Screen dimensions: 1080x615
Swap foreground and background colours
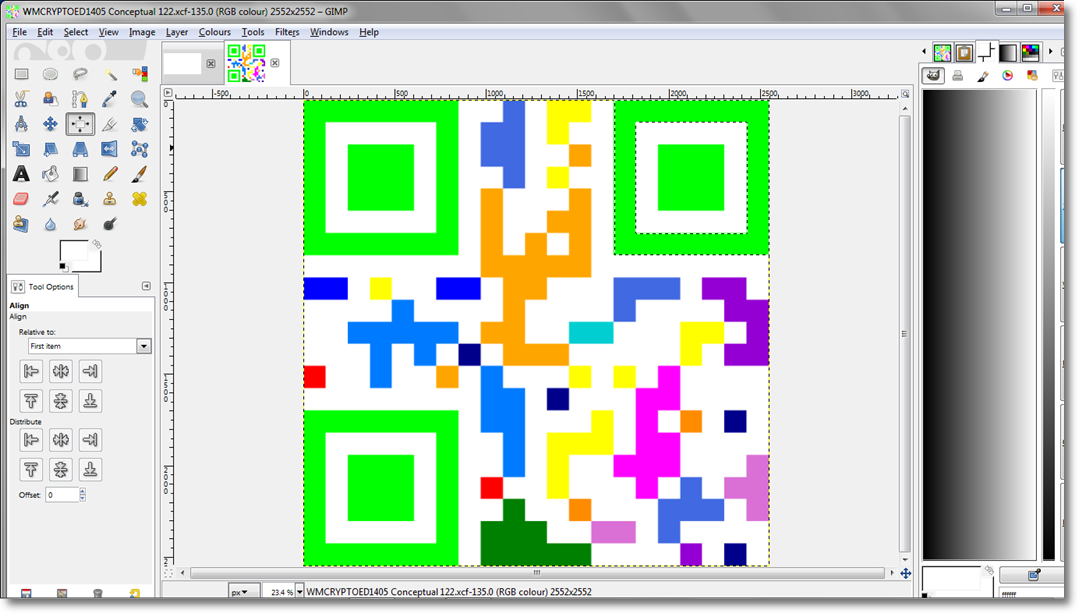[96, 244]
